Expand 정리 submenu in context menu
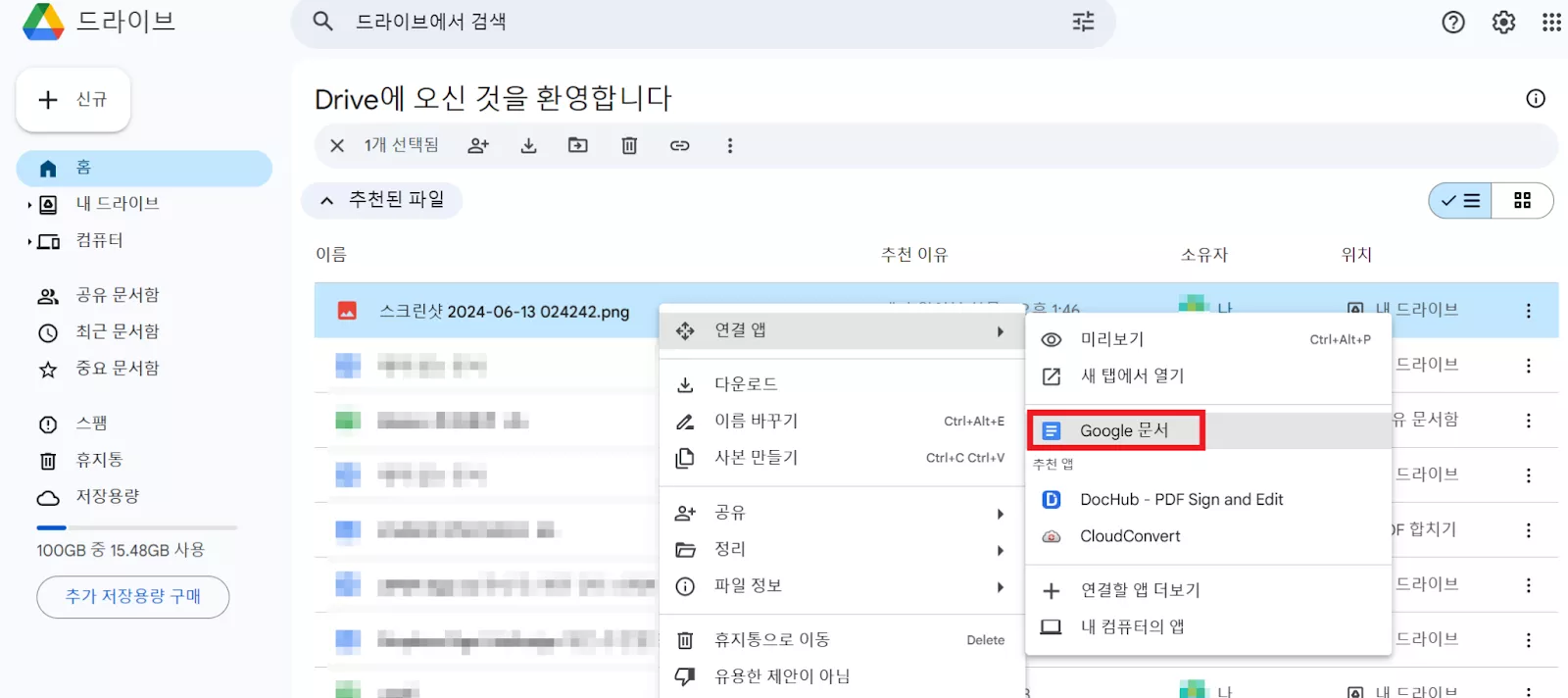The image size is (1568, 698). tap(842, 550)
